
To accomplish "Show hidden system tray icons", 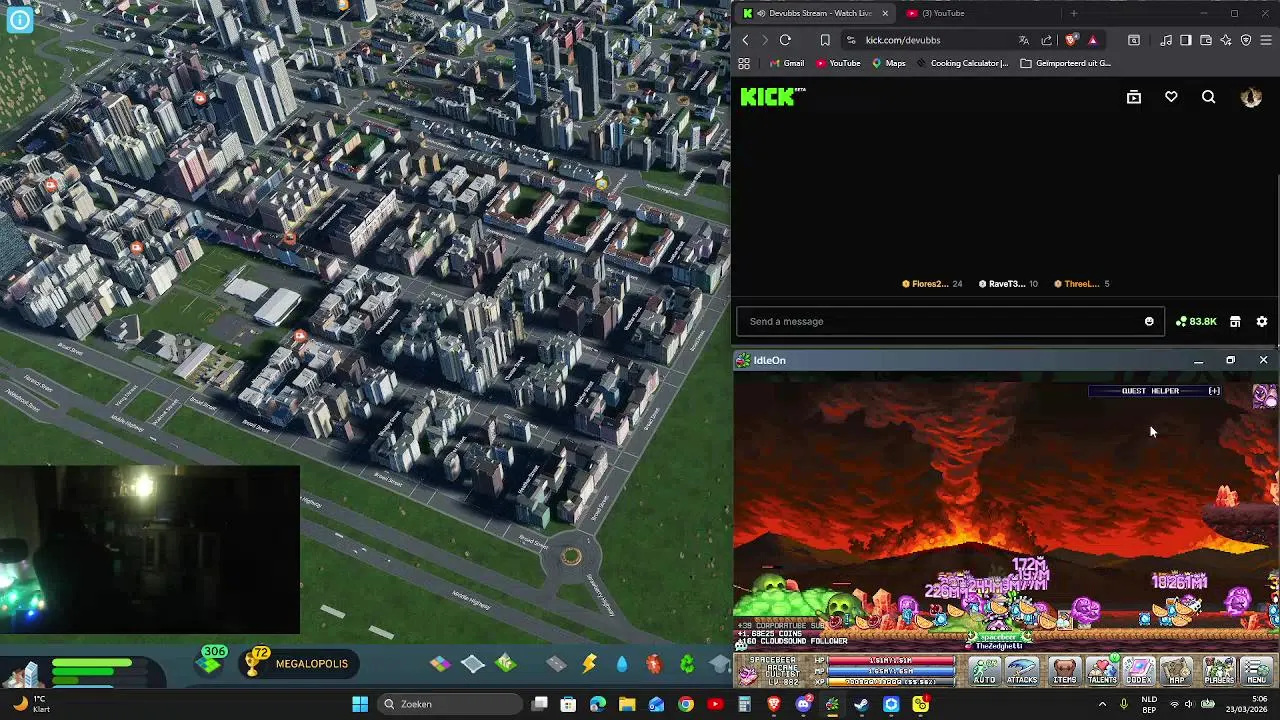I will (1102, 704).
